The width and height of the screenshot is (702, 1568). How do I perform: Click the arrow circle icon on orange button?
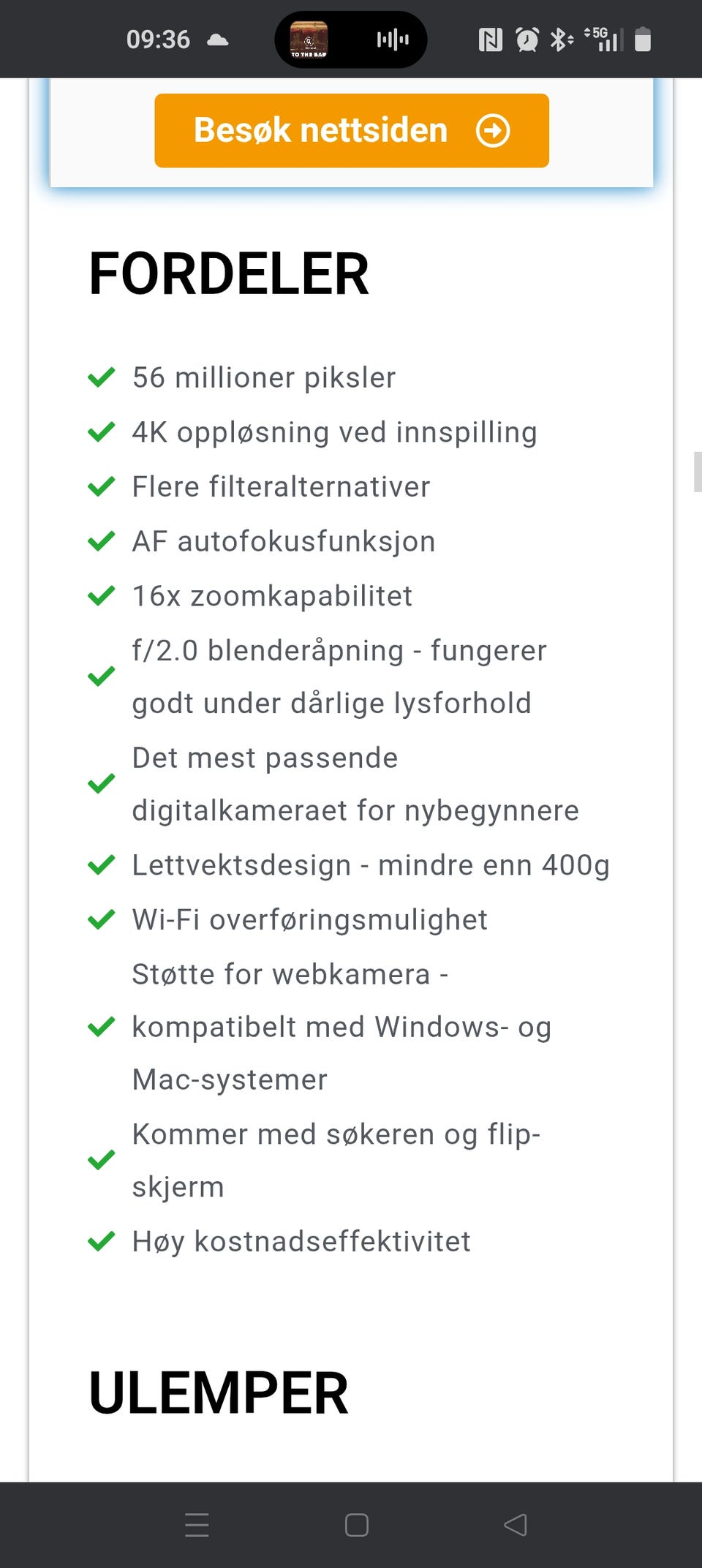(x=493, y=131)
